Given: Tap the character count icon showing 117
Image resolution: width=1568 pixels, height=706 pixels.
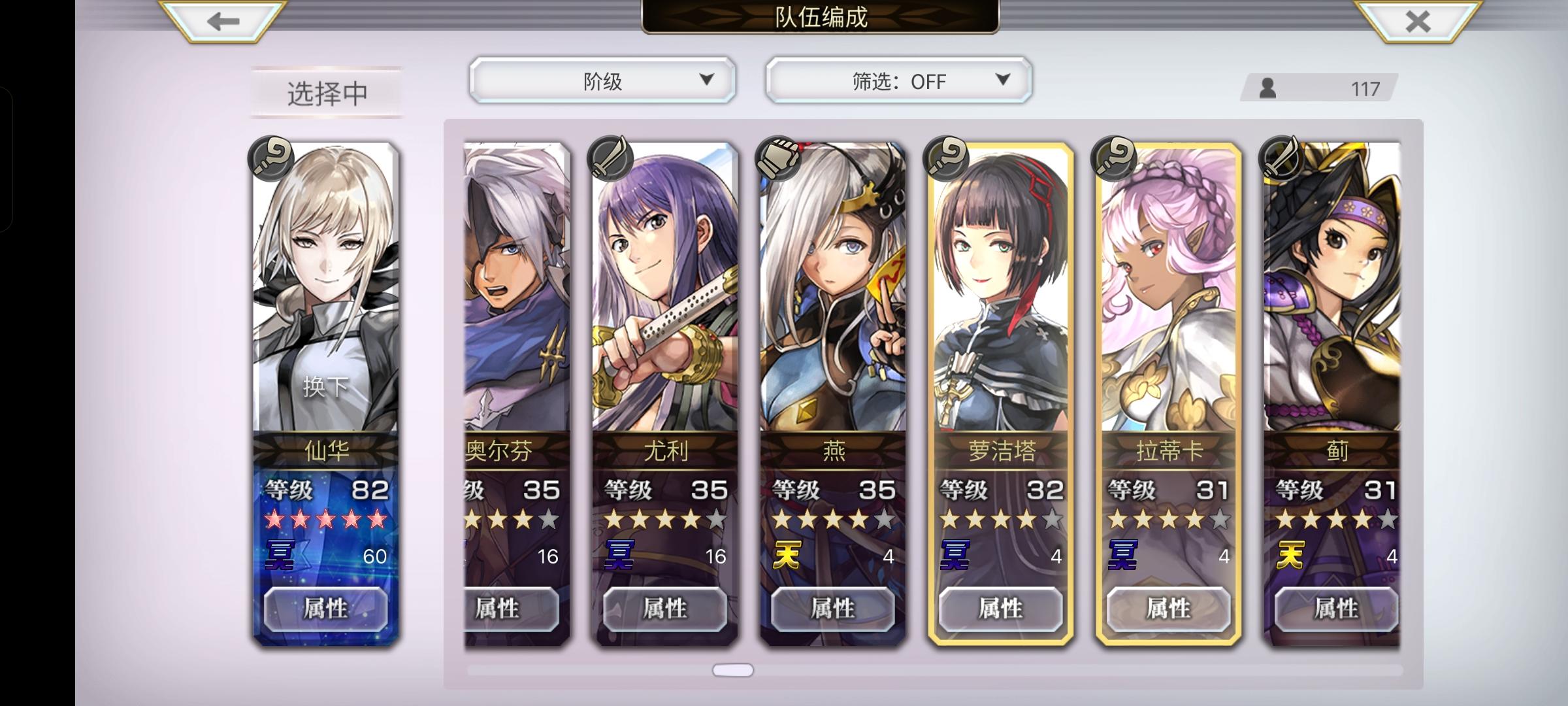Looking at the screenshot, I should 1267,88.
